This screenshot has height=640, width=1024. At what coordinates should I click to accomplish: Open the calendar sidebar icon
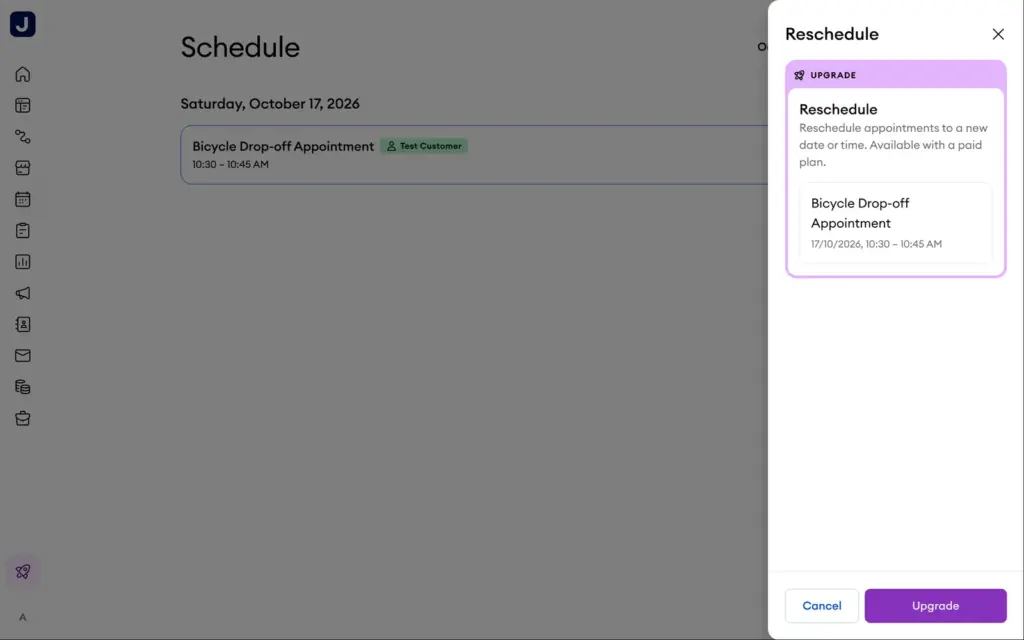click(23, 199)
